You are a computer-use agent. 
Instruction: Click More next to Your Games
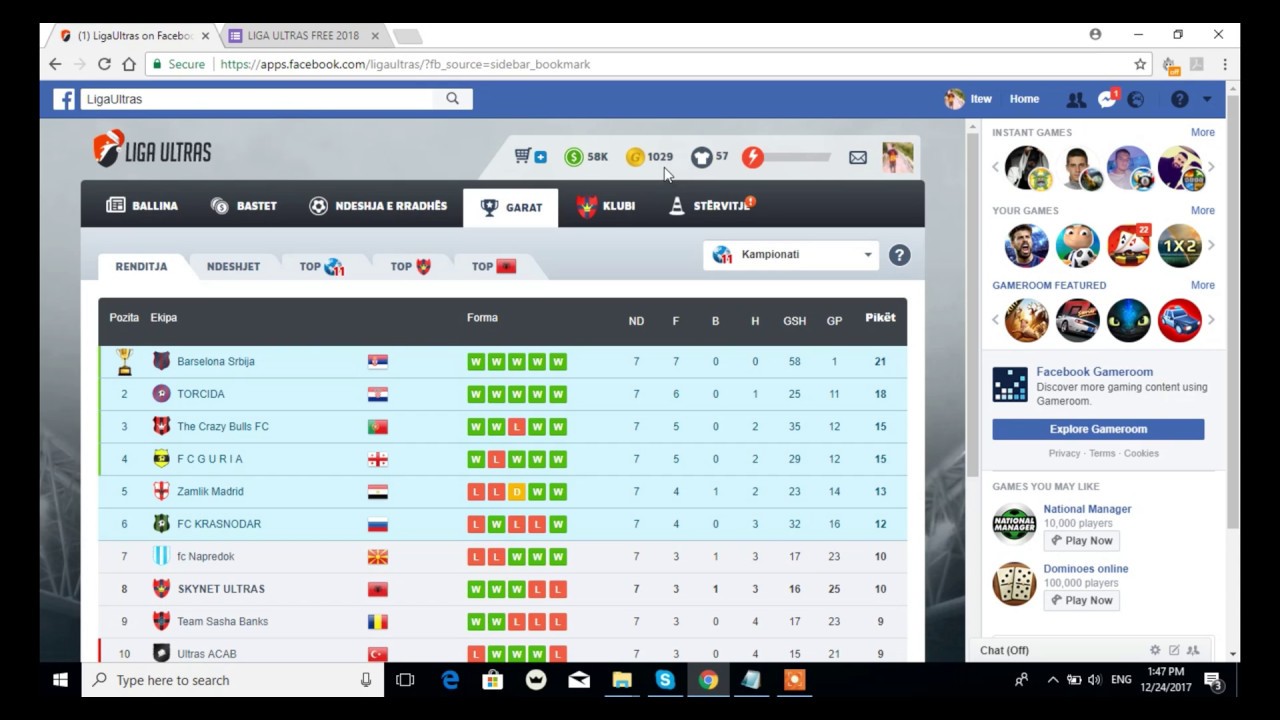1202,211
